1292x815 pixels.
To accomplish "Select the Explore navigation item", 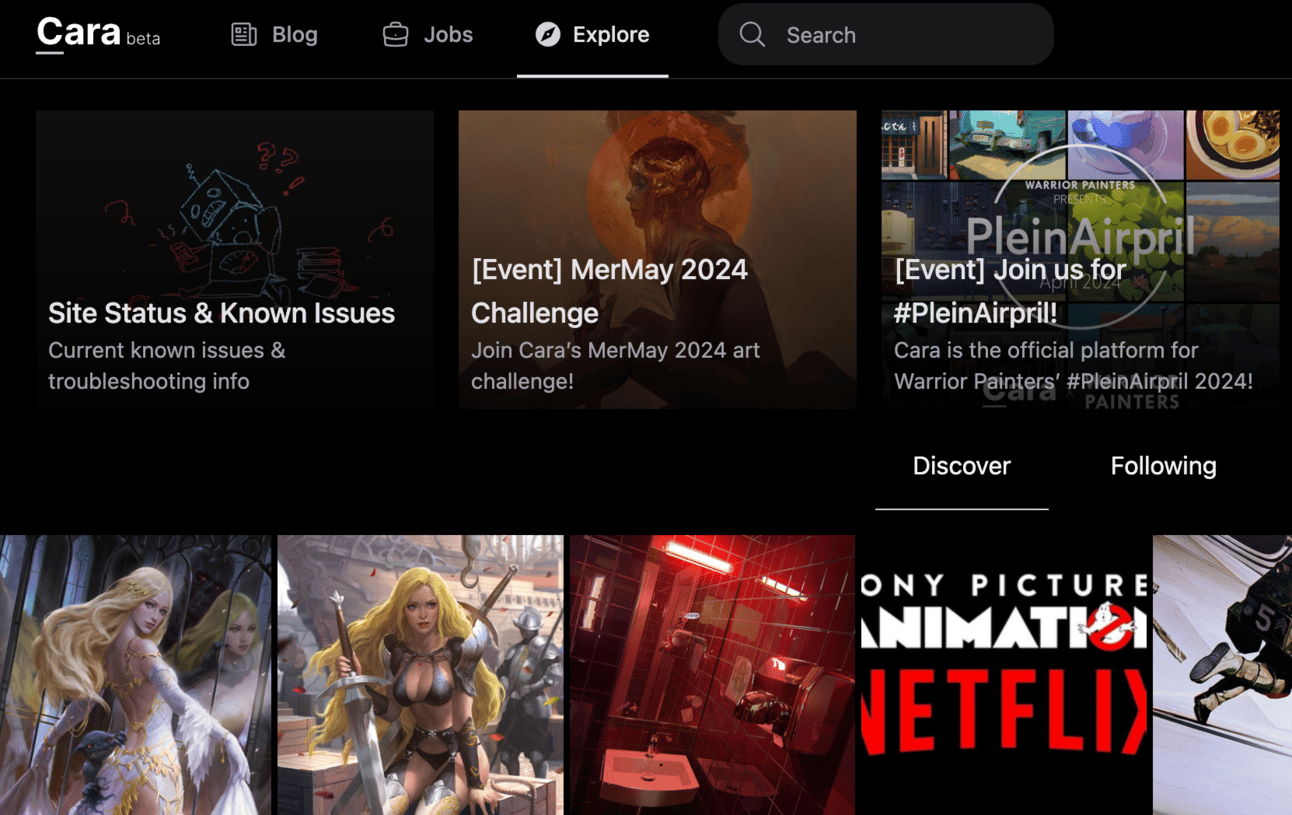I will coord(592,35).
